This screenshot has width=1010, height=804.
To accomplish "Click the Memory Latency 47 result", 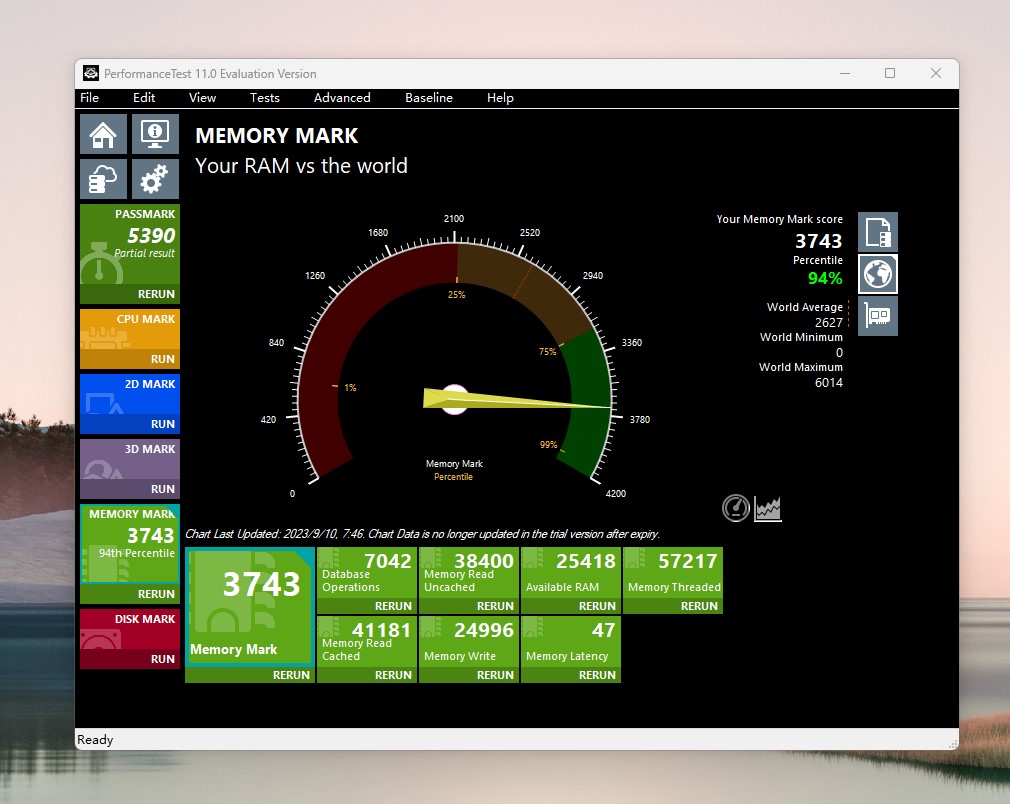I will tap(571, 642).
